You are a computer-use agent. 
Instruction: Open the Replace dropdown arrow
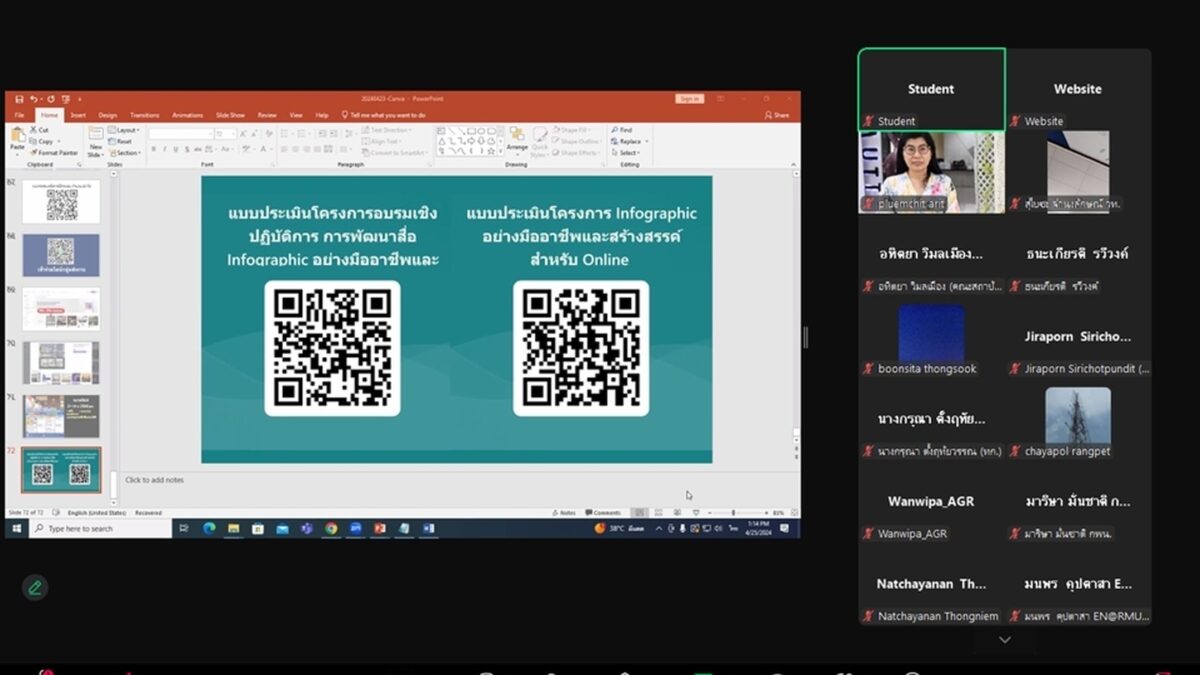646,142
